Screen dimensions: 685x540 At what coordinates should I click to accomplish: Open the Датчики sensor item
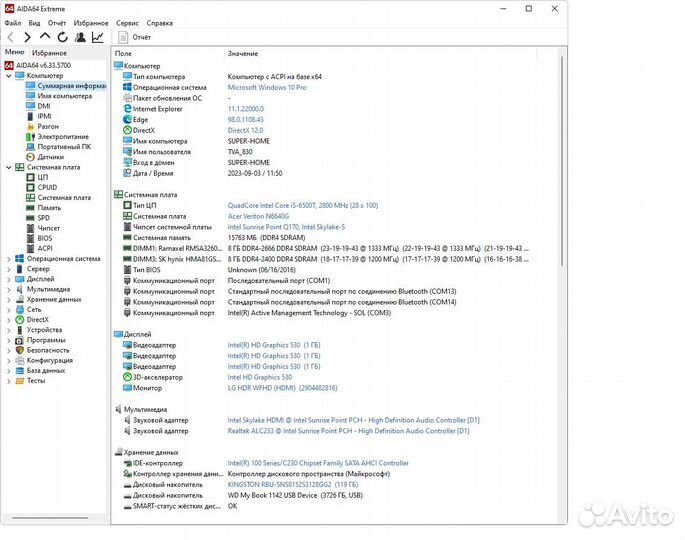point(45,157)
